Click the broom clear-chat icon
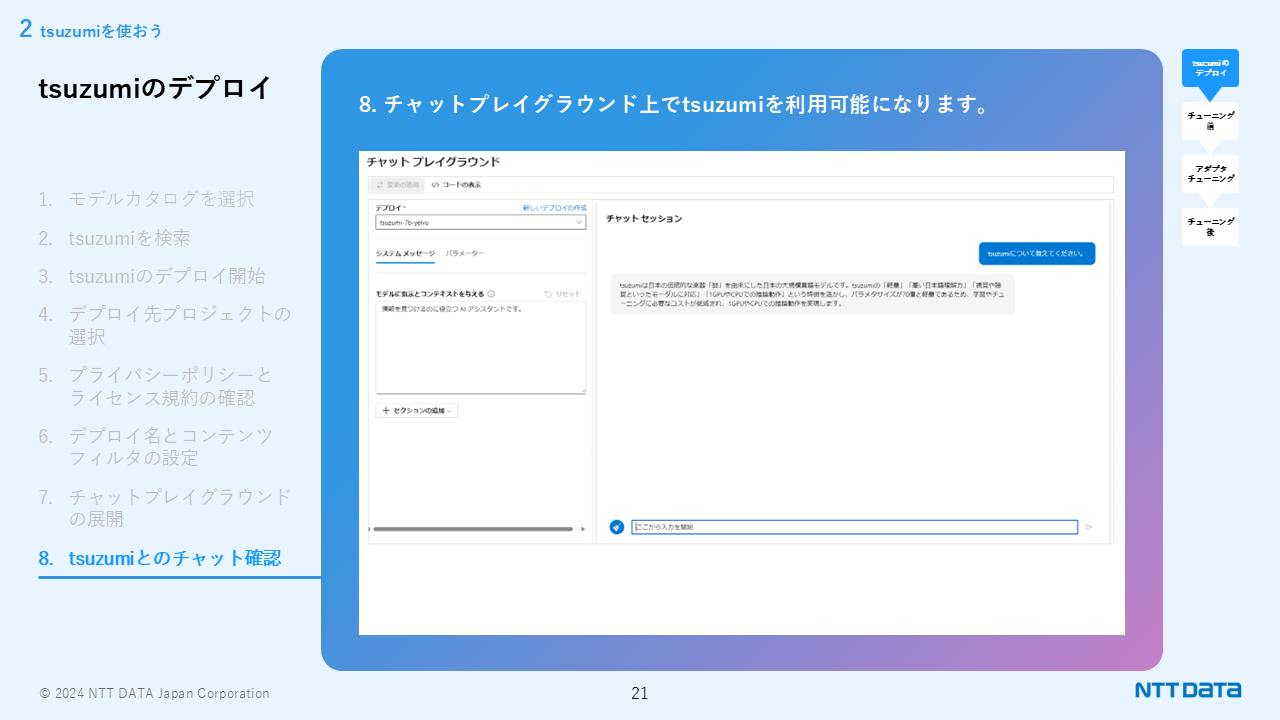 point(617,527)
